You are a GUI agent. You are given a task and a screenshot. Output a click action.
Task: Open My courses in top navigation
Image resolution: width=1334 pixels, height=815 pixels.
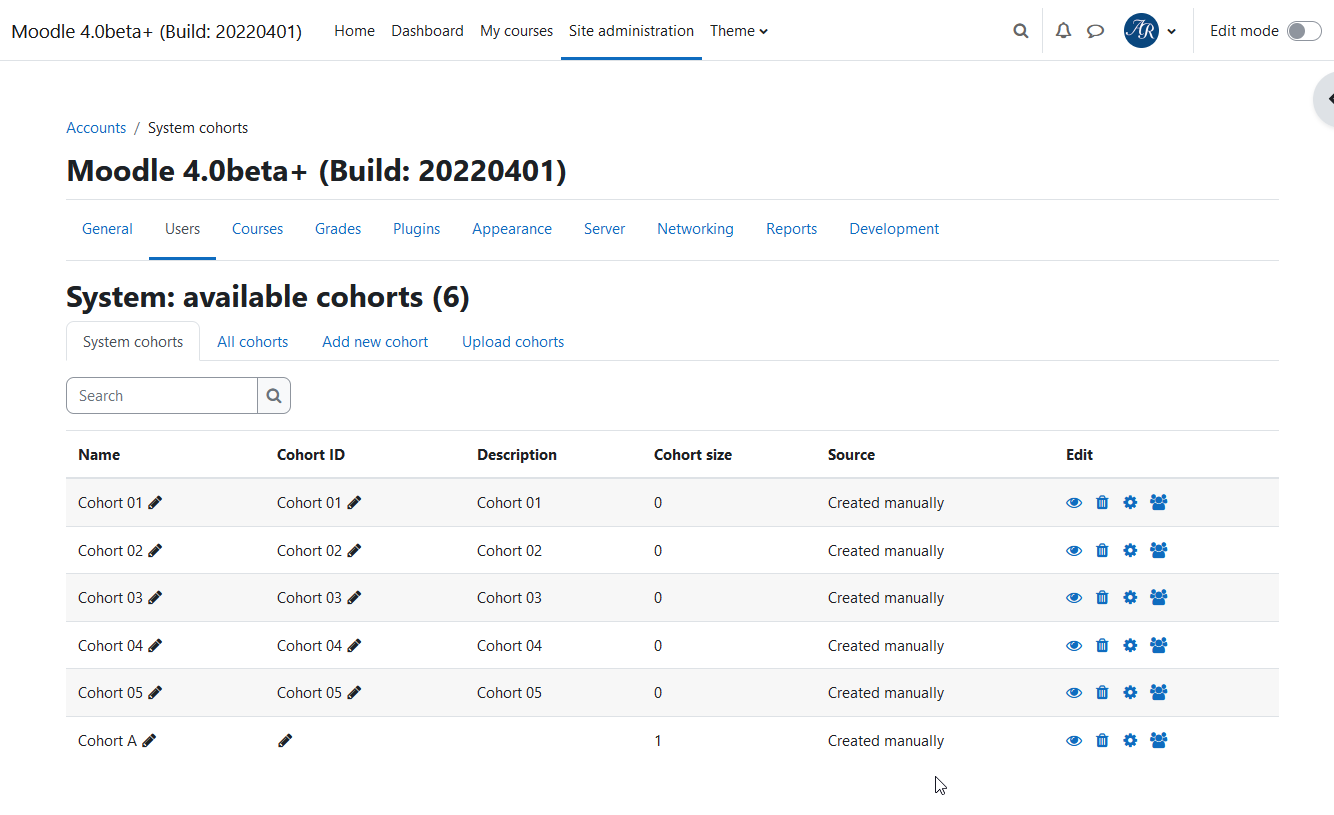[516, 31]
